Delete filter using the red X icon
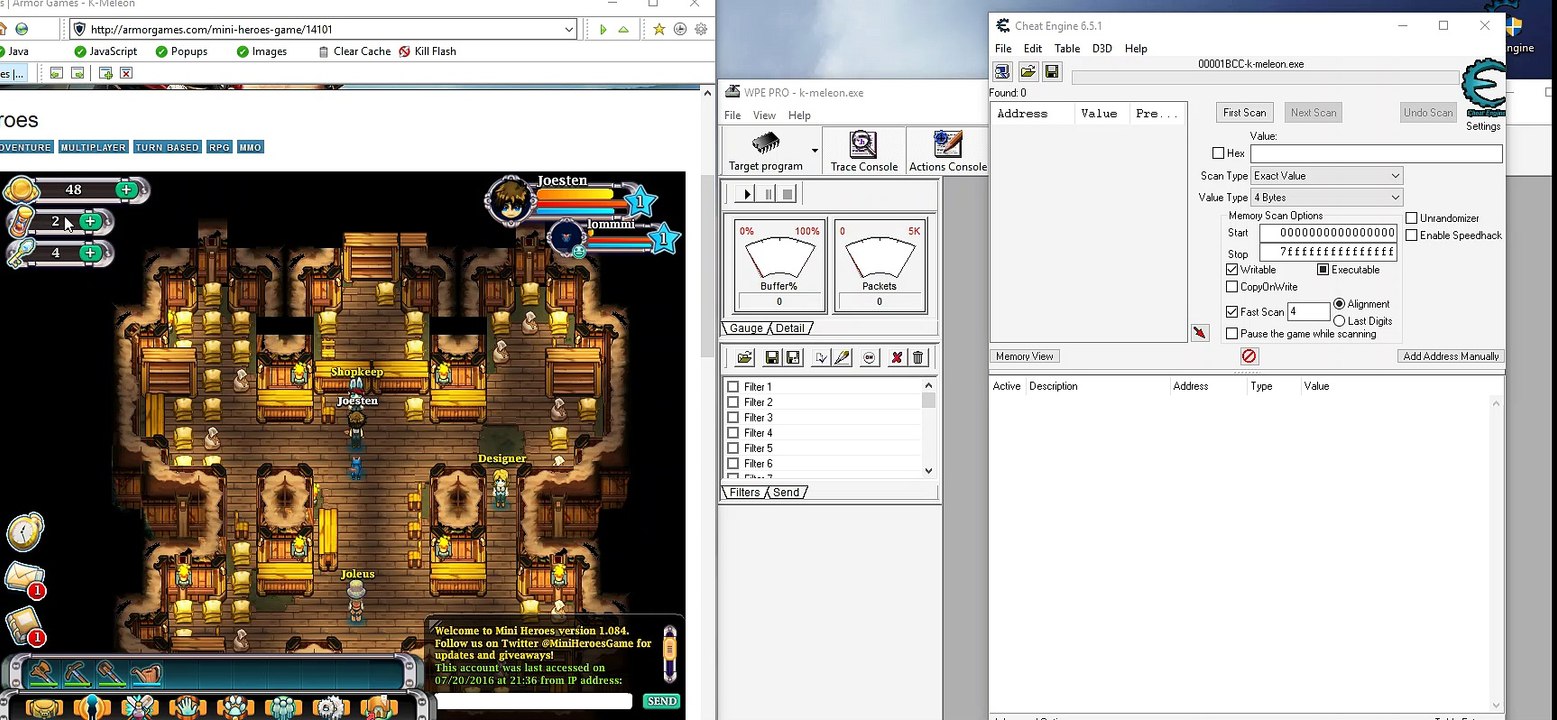 897,358
